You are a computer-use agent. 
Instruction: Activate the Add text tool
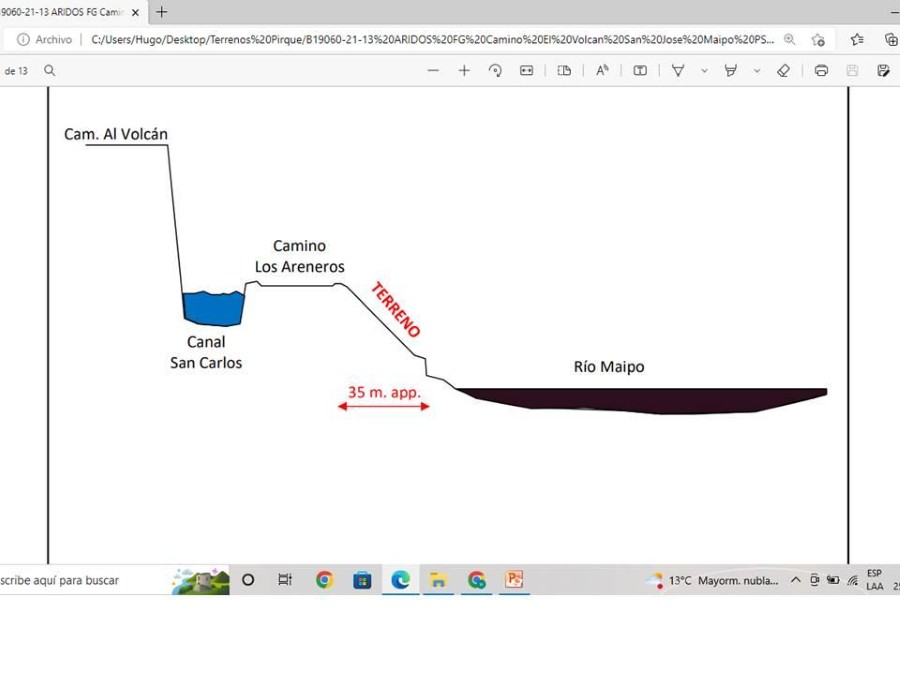pos(640,71)
